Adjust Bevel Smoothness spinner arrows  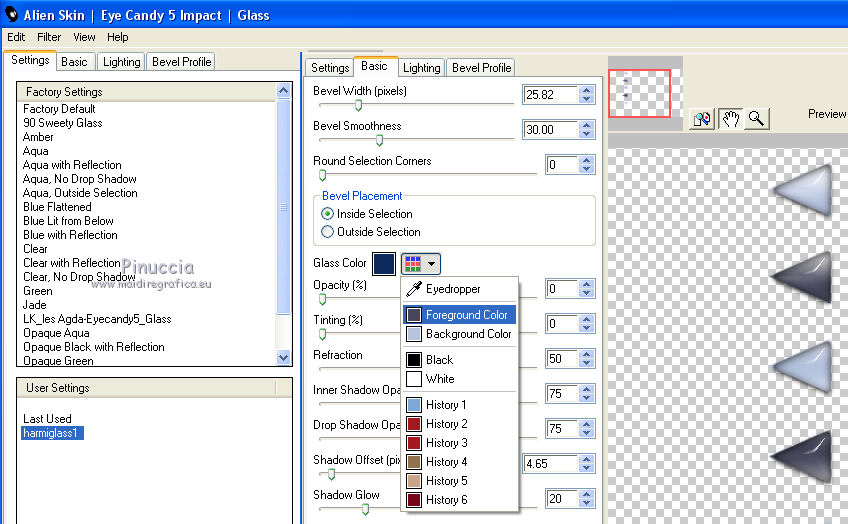[586, 130]
